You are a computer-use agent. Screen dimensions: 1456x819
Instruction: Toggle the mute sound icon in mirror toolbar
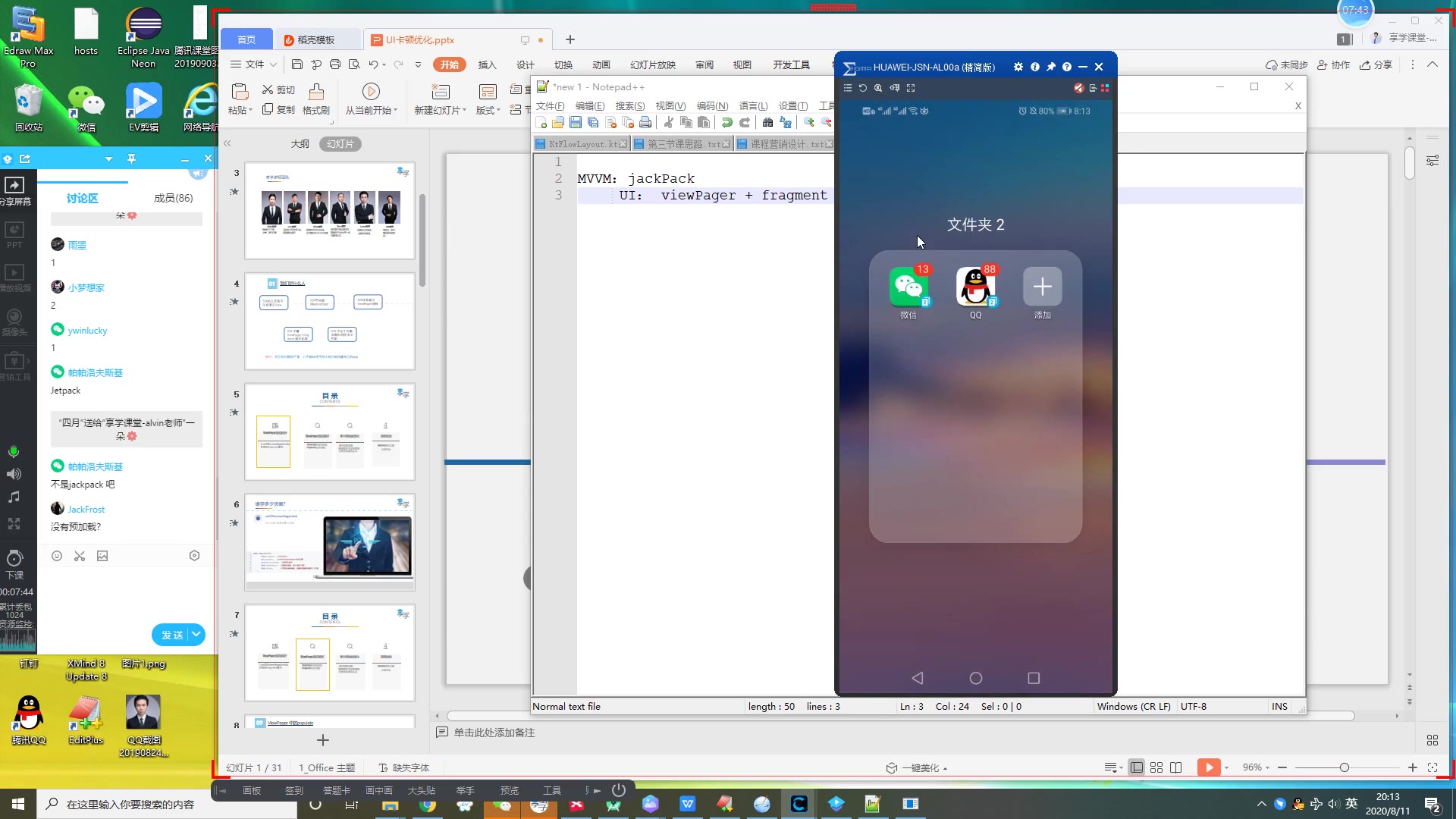click(1078, 88)
